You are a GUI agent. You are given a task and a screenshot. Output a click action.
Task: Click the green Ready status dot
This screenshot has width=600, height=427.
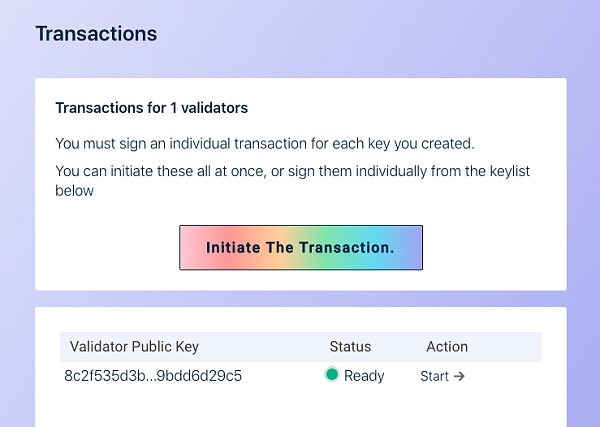click(332, 376)
